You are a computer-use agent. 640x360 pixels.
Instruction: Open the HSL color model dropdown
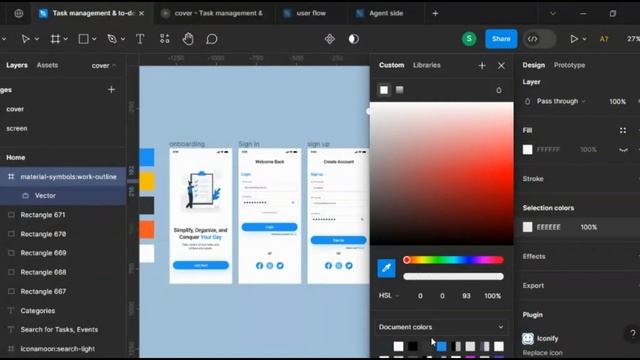(x=389, y=296)
